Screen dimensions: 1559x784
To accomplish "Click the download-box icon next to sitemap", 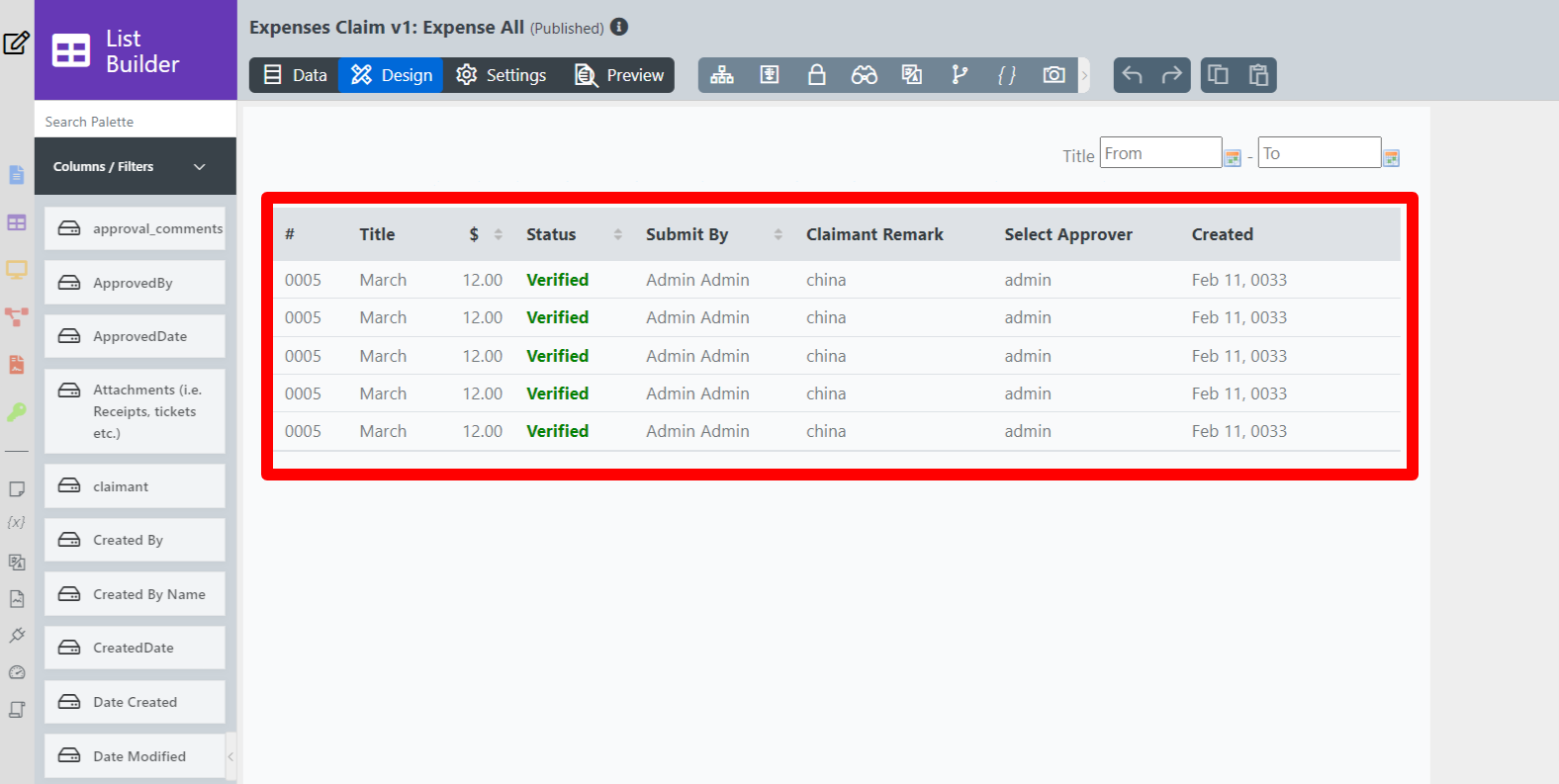I will point(770,75).
